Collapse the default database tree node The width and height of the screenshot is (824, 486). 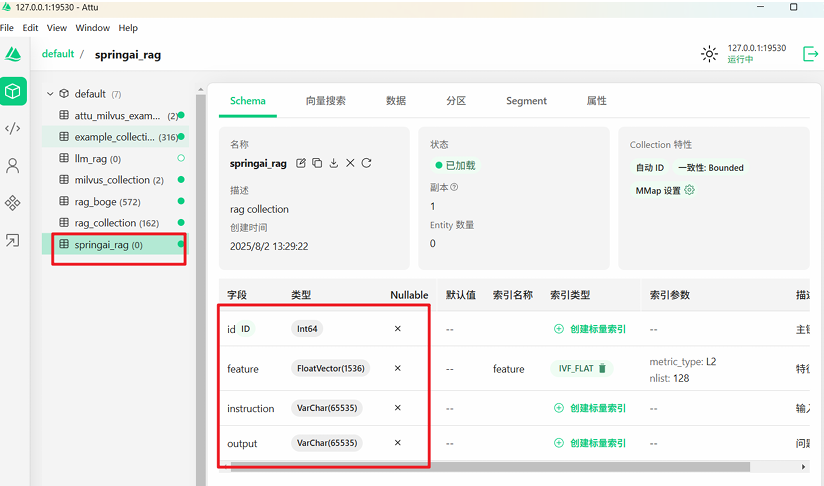[x=51, y=94]
